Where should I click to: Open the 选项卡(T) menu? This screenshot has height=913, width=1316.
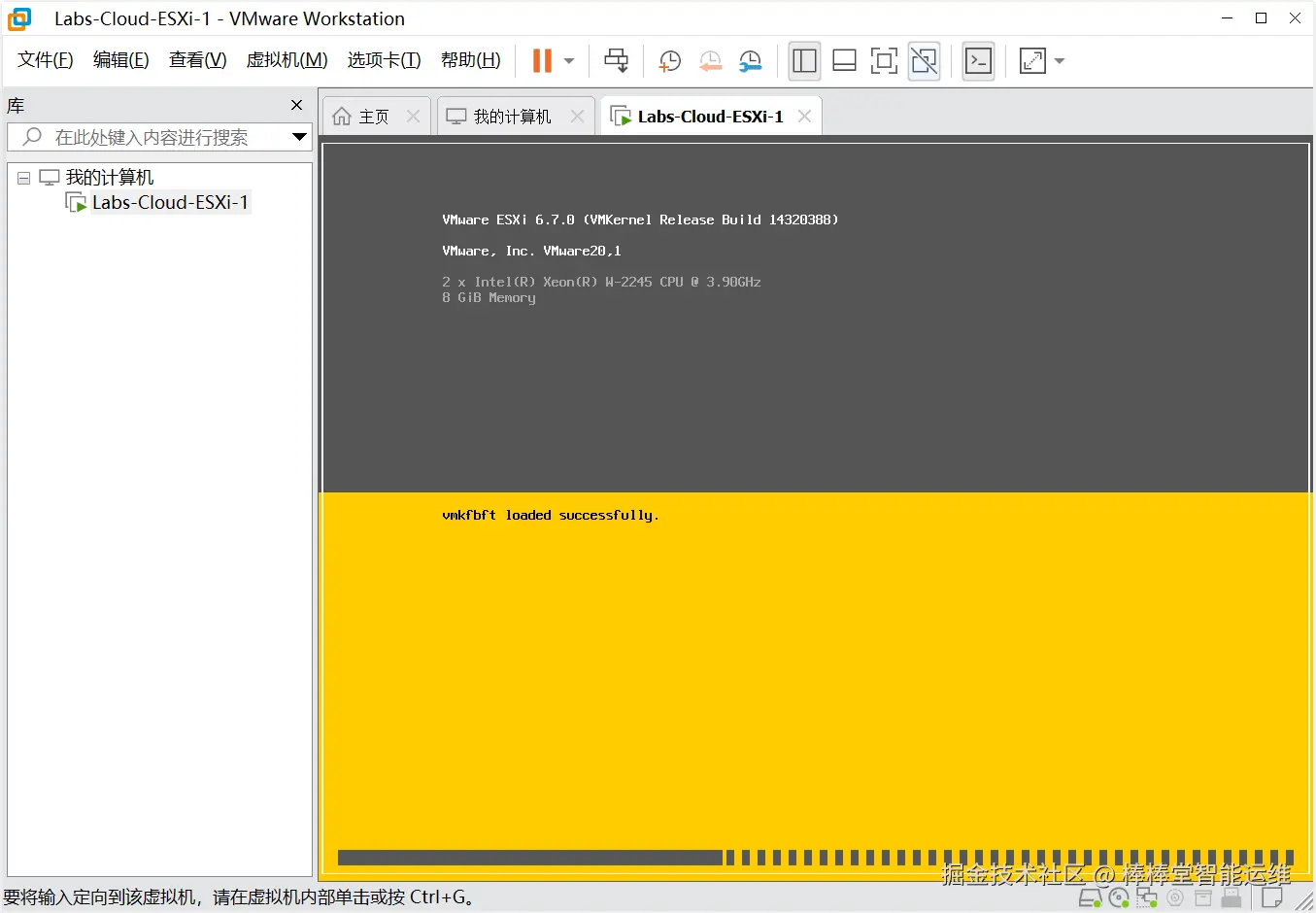pyautogui.click(x=385, y=60)
